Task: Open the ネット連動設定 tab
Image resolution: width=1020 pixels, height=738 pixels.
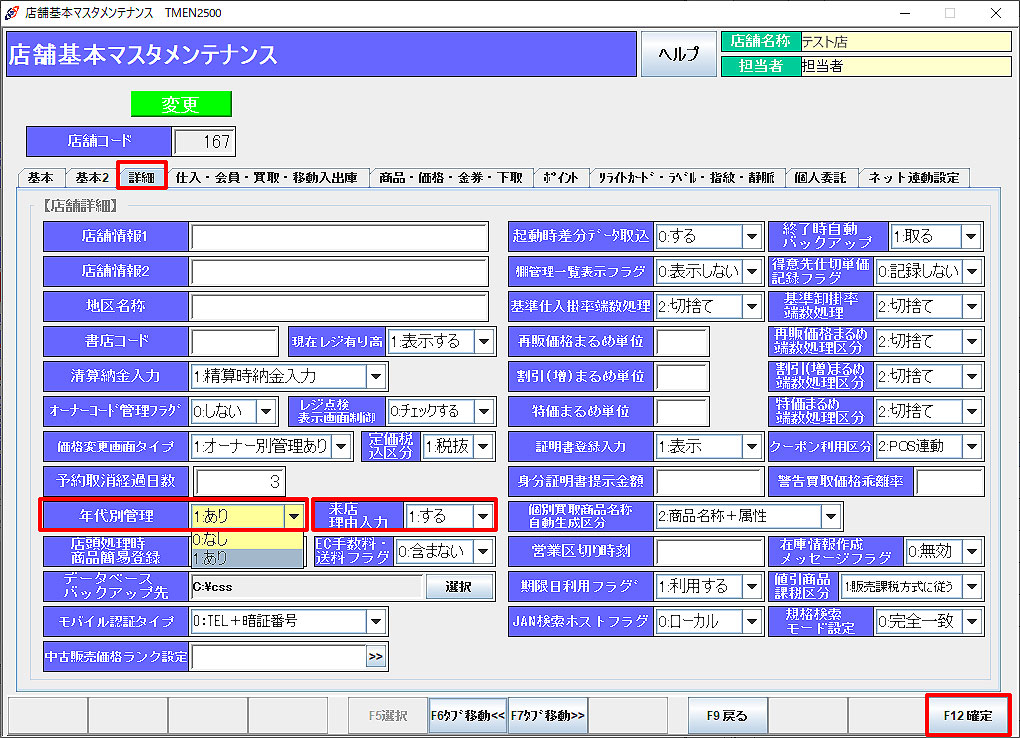Action: [913, 178]
